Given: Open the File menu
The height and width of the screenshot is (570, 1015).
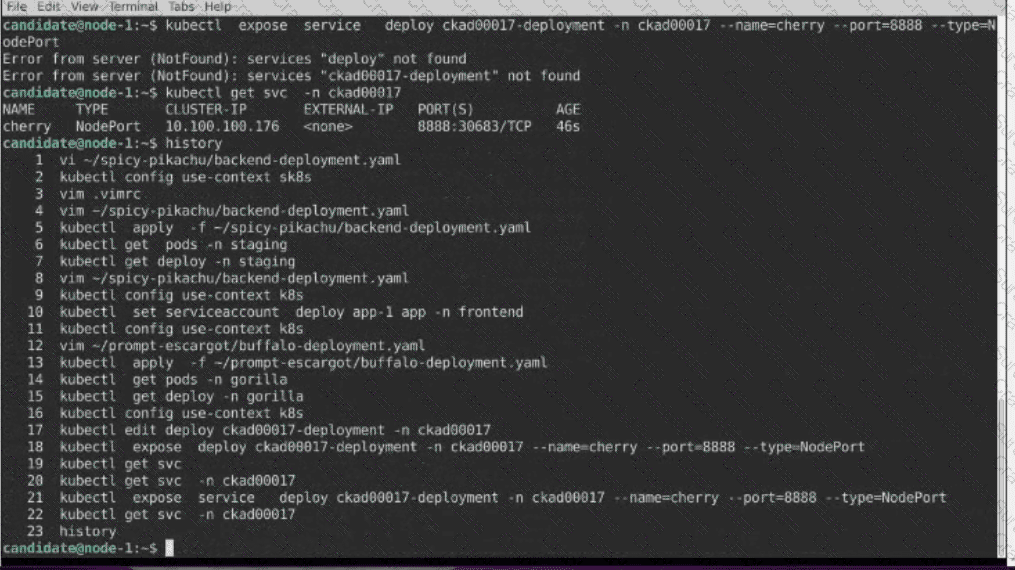Looking at the screenshot, I should 17,6.
